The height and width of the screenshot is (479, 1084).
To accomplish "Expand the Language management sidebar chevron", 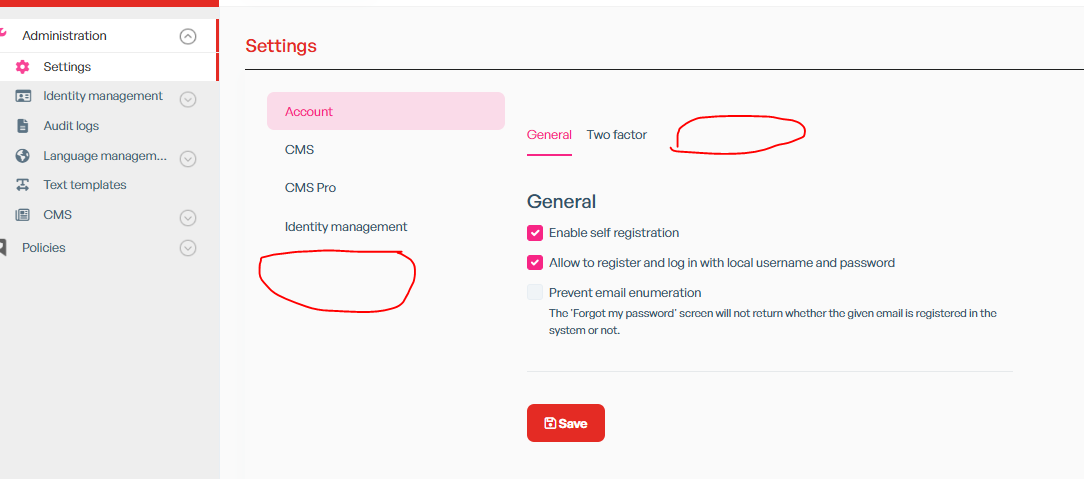I will coord(187,158).
